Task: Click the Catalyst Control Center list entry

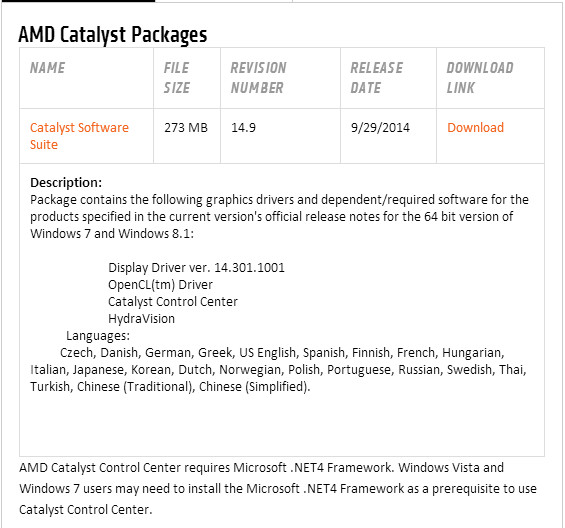Action: pos(173,302)
